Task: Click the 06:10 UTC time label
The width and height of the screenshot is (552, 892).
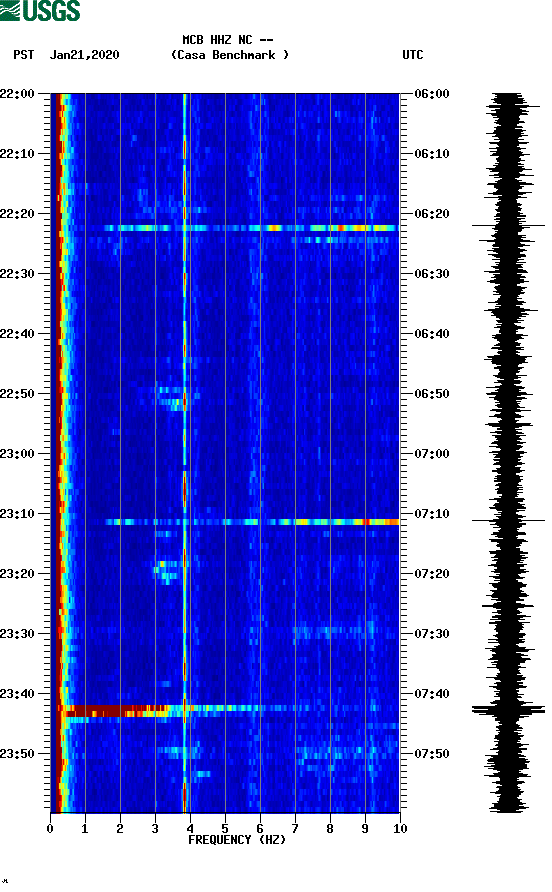Action: pos(432,154)
